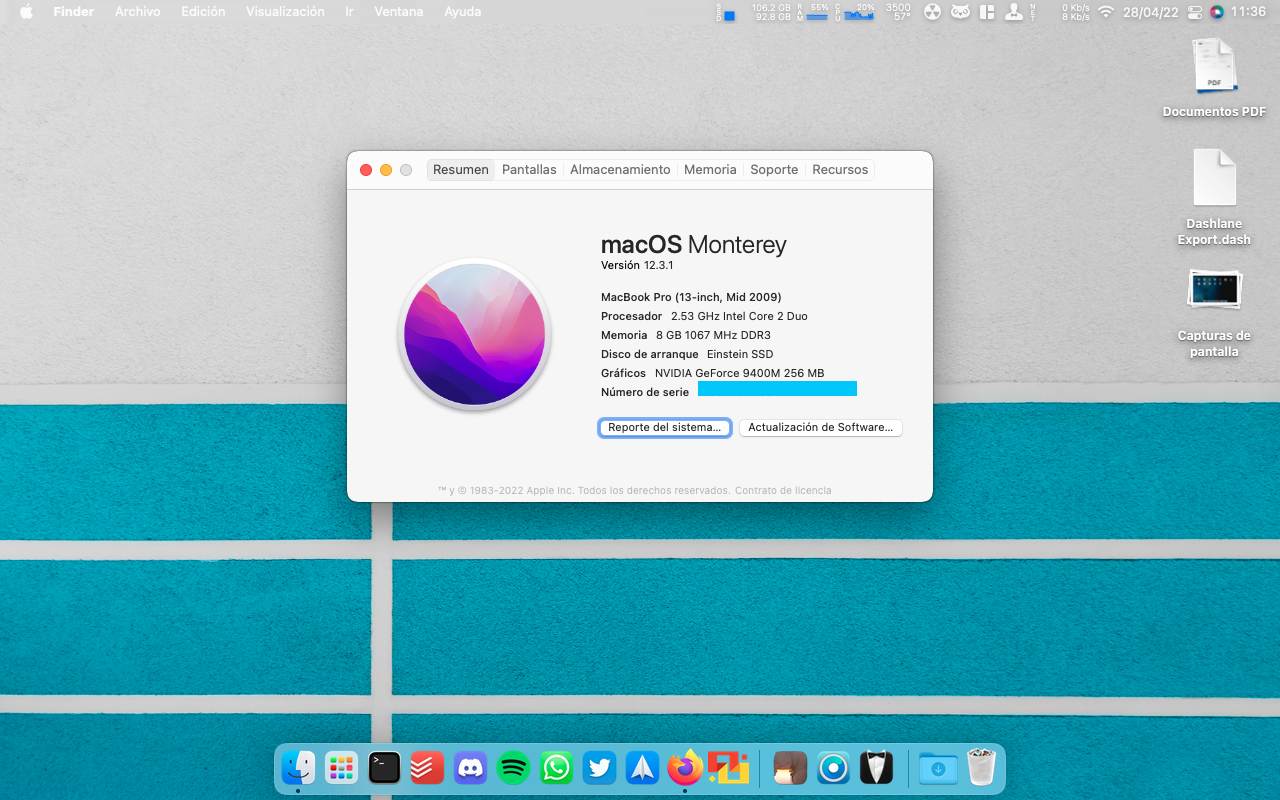Close the About This Mac window
Screen dimensions: 1280x800
pyautogui.click(x=366, y=170)
